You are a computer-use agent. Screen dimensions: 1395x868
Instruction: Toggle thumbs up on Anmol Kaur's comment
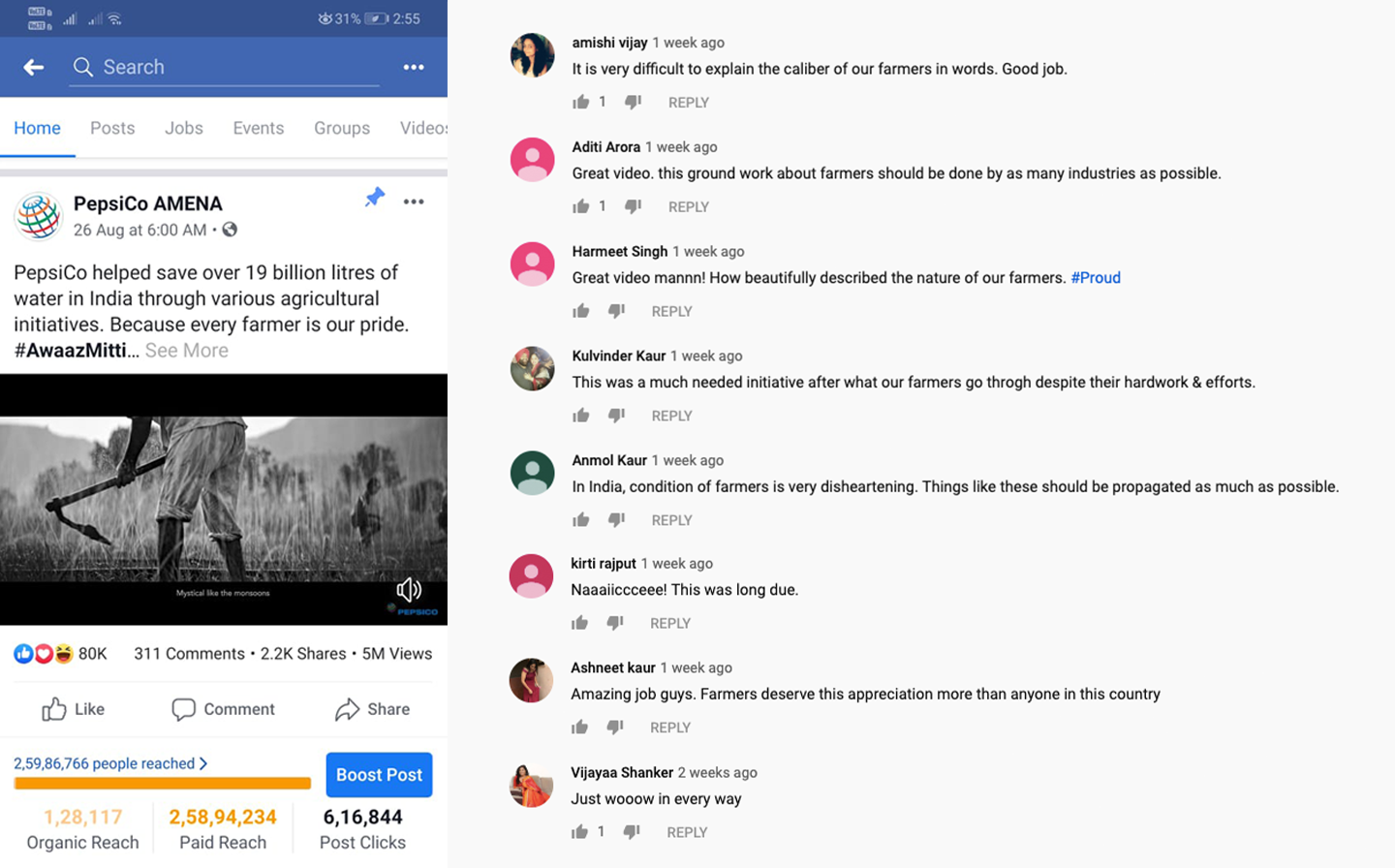[581, 520]
